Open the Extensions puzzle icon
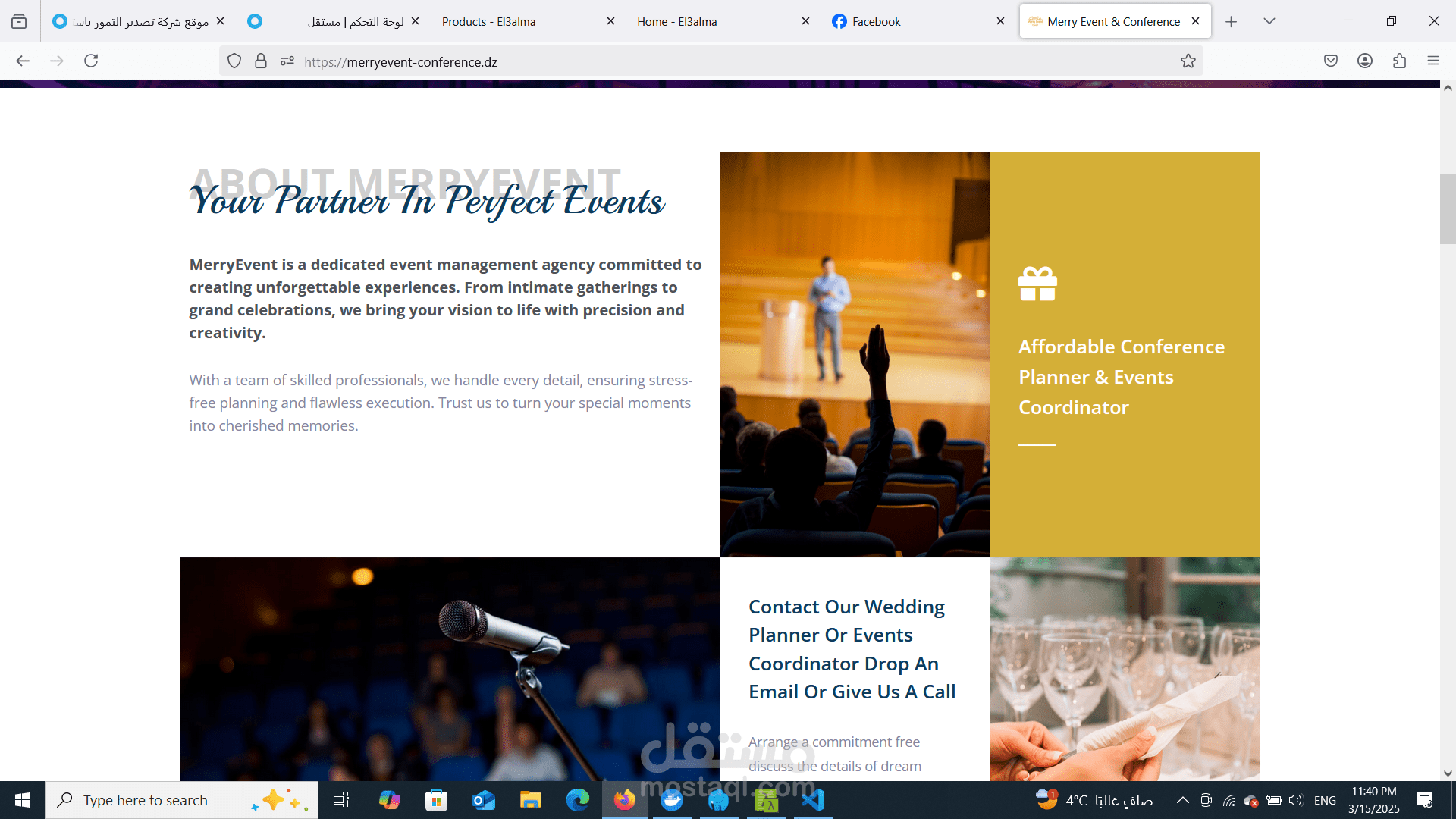 (1399, 61)
